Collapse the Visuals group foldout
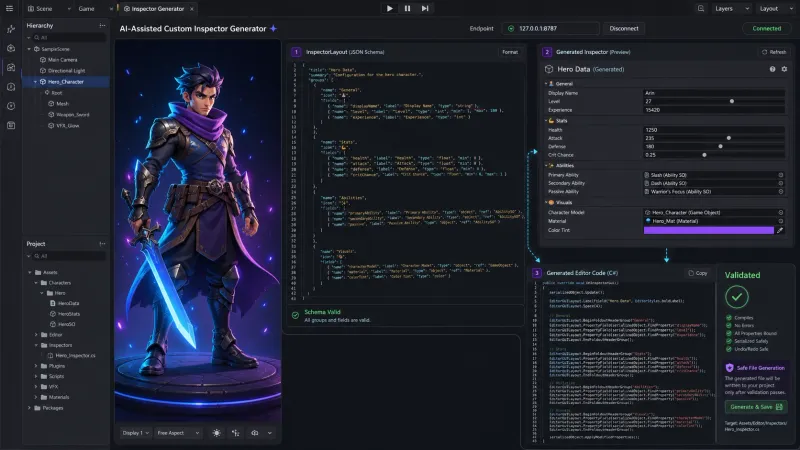 coord(546,203)
